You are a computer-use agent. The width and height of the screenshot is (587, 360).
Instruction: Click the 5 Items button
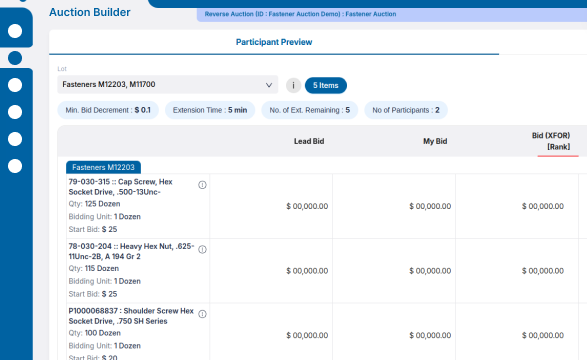(x=326, y=85)
